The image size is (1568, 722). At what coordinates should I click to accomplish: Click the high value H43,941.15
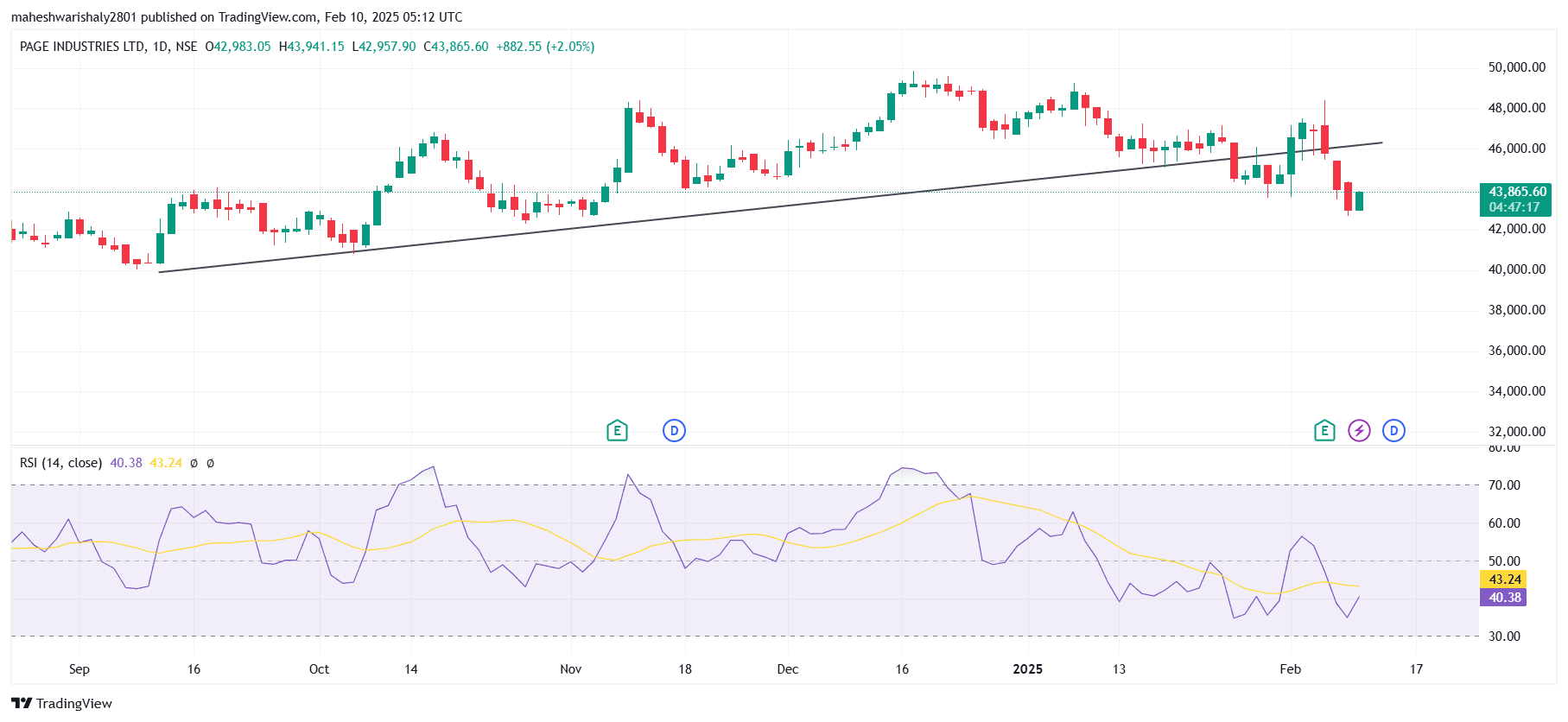click(x=311, y=47)
